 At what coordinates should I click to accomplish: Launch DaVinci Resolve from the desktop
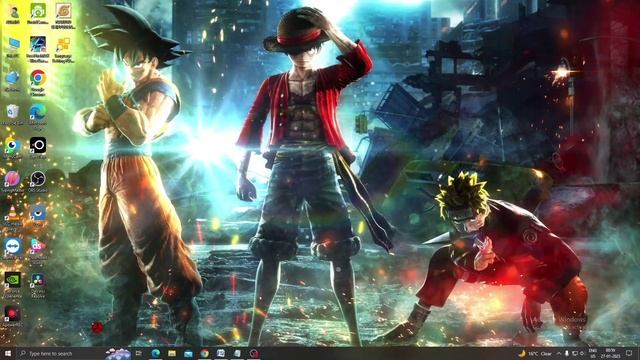[x=38, y=285]
